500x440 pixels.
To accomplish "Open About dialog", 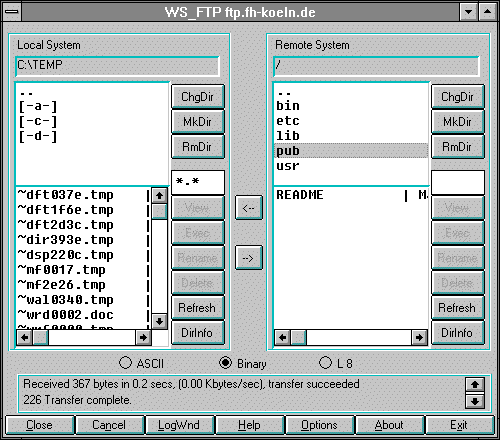I will [x=389, y=425].
